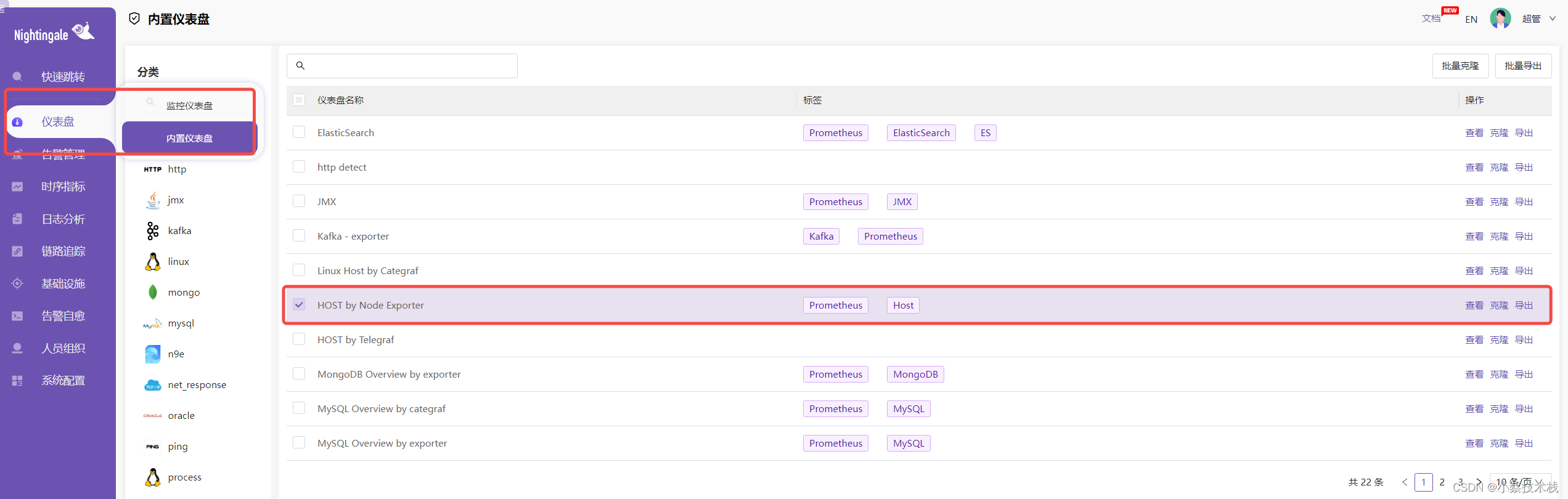The image size is (1568, 499).
Task: Click the search magnifier icon in search box
Action: pyautogui.click(x=300, y=65)
